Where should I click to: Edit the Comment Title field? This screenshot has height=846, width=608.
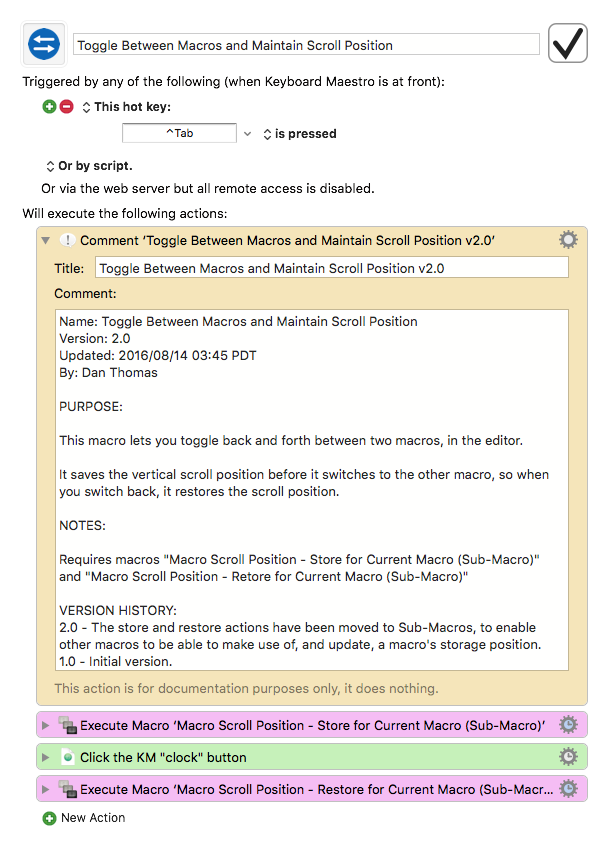pyautogui.click(x=332, y=268)
